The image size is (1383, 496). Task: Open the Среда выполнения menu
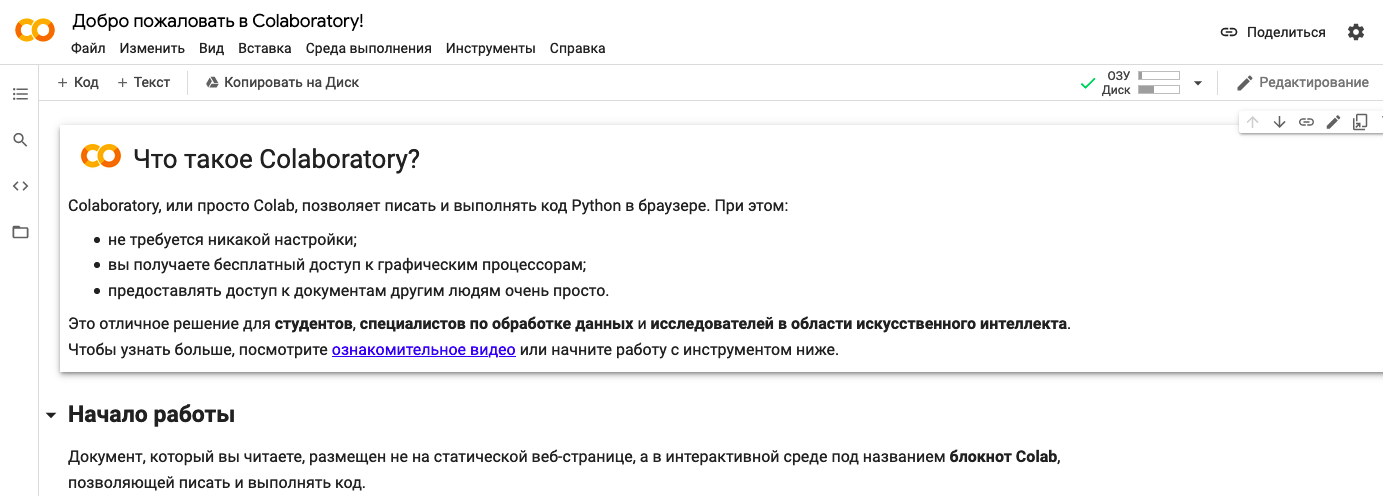click(x=369, y=48)
